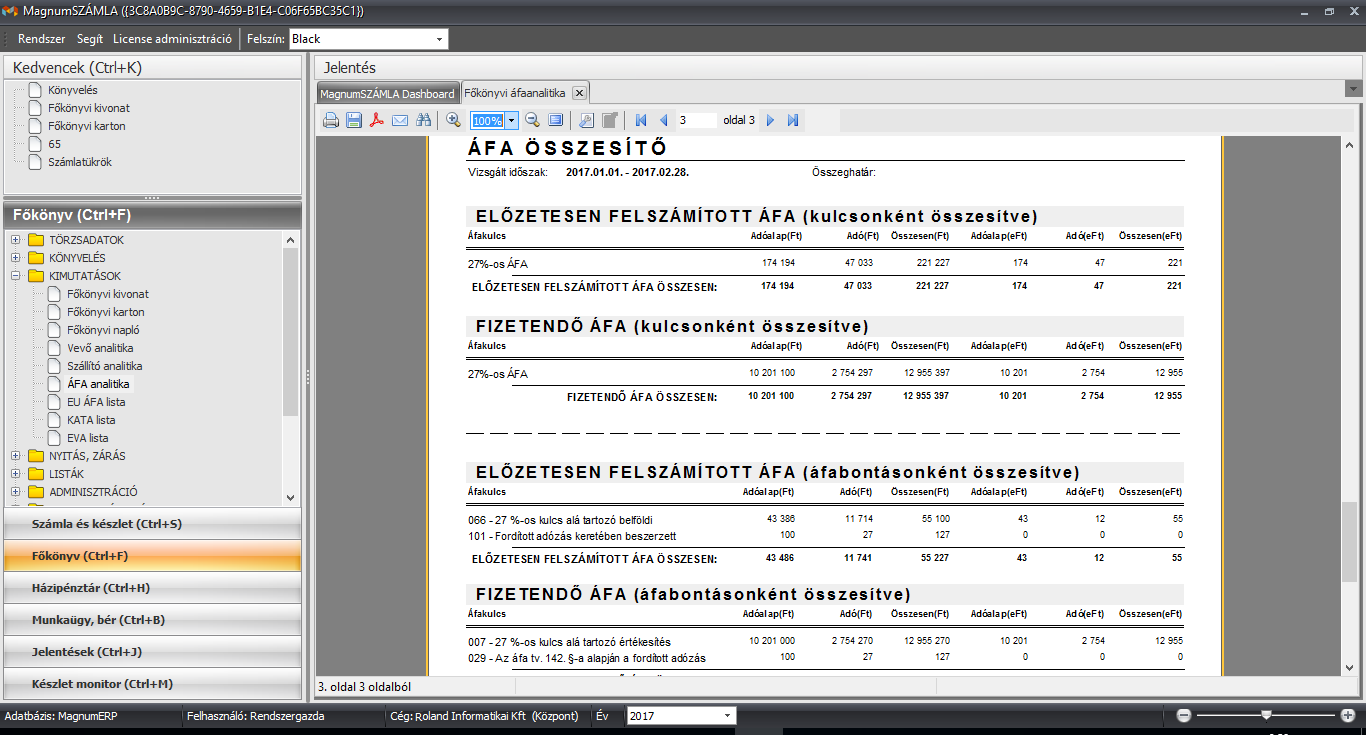Click the zoom out magnifier icon

click(x=532, y=120)
